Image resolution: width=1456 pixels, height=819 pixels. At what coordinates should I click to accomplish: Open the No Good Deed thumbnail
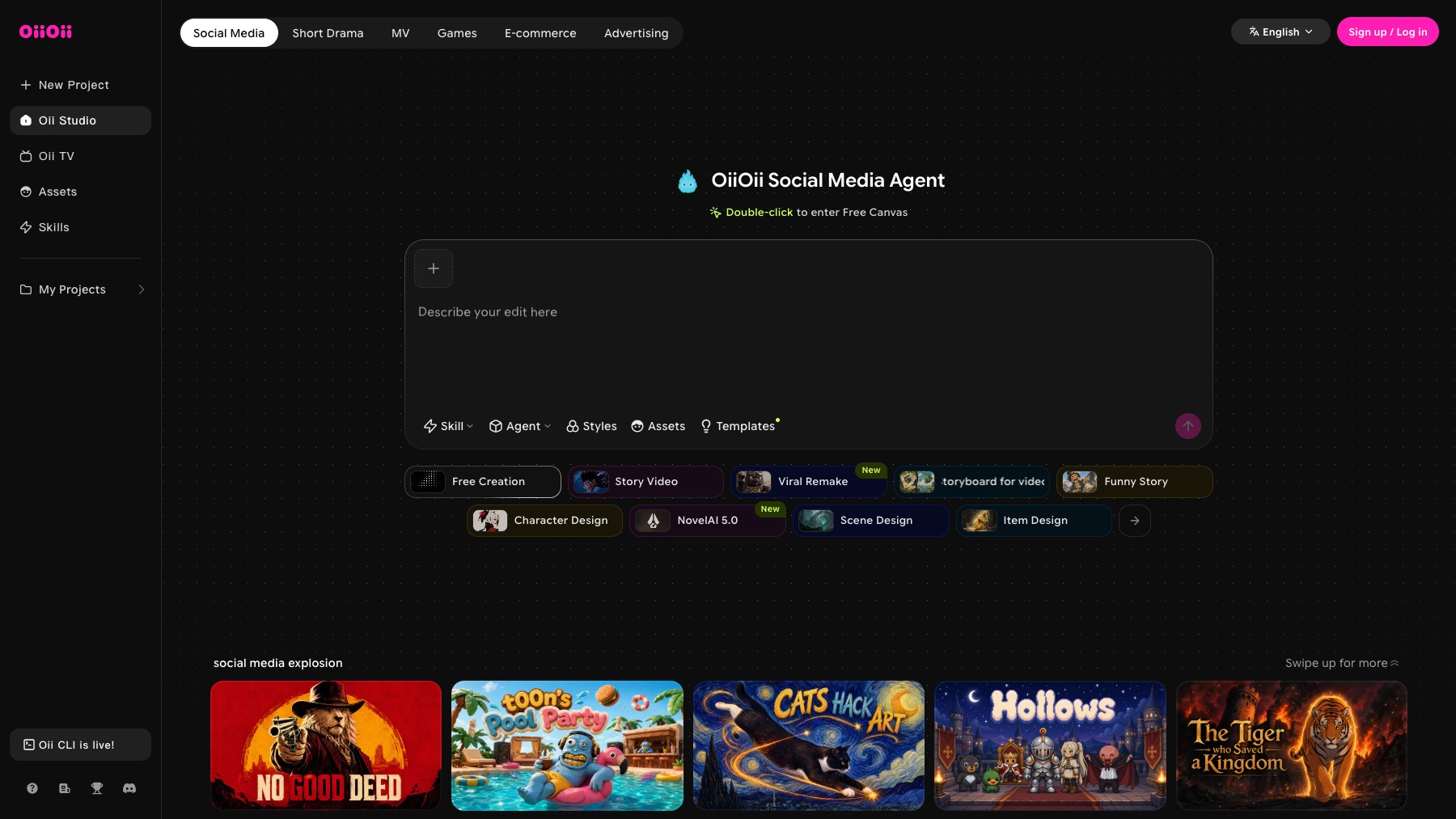point(326,745)
